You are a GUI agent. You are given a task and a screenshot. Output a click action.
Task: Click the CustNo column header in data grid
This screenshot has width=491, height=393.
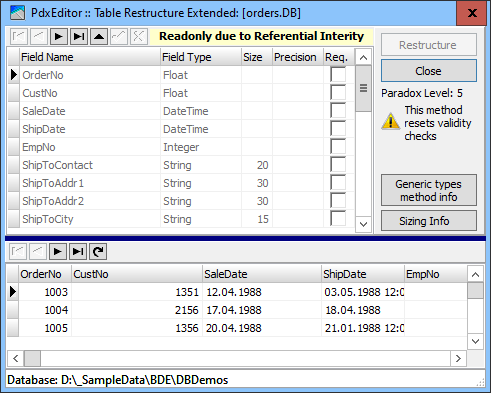137,274
